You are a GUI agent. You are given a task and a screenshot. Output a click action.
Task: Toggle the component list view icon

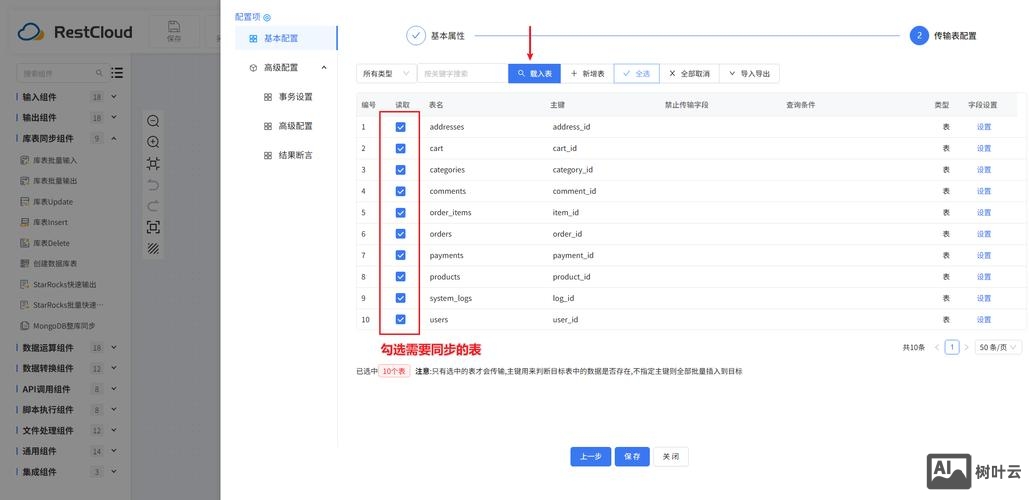coord(117,73)
